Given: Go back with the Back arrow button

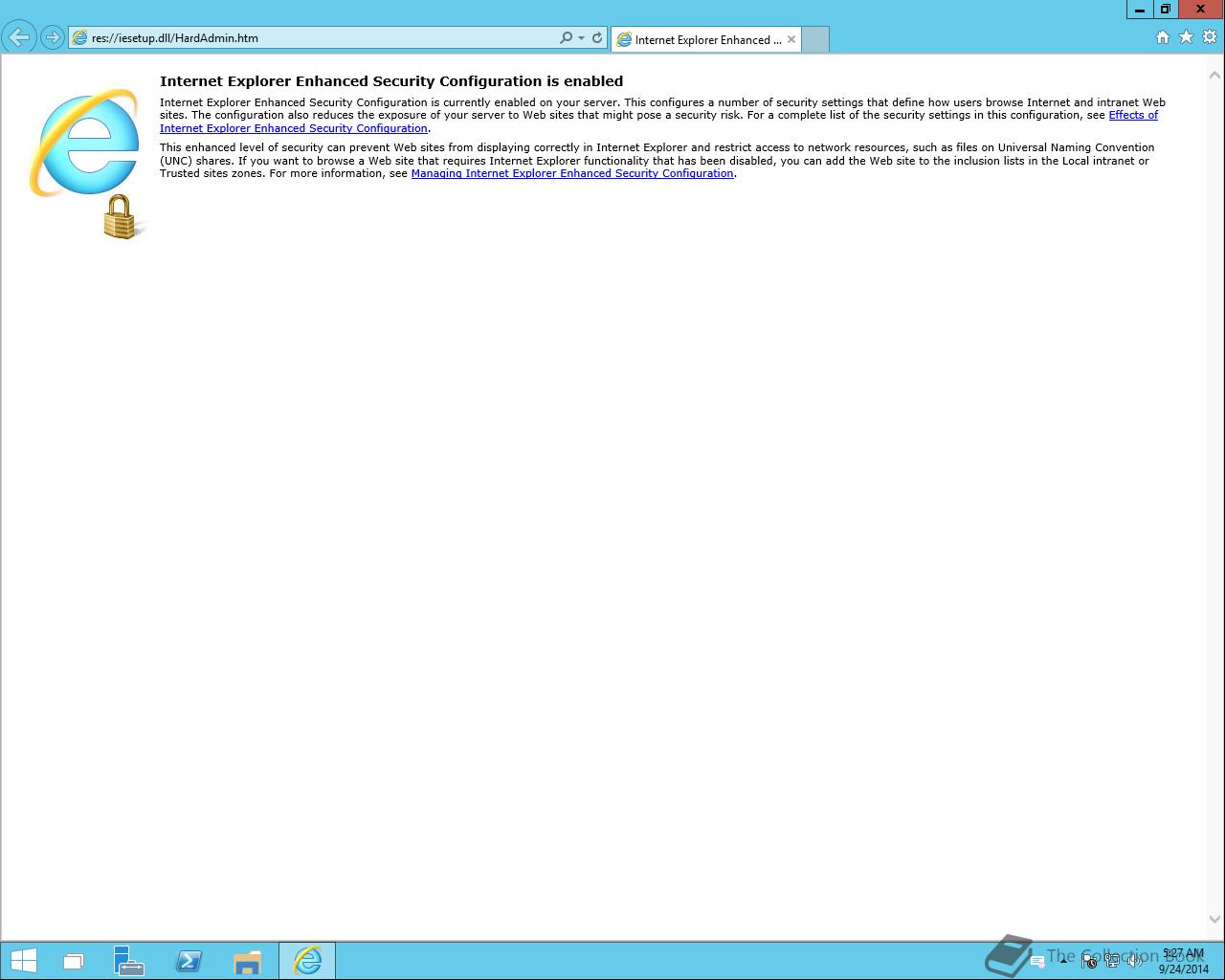Looking at the screenshot, I should [x=18, y=37].
